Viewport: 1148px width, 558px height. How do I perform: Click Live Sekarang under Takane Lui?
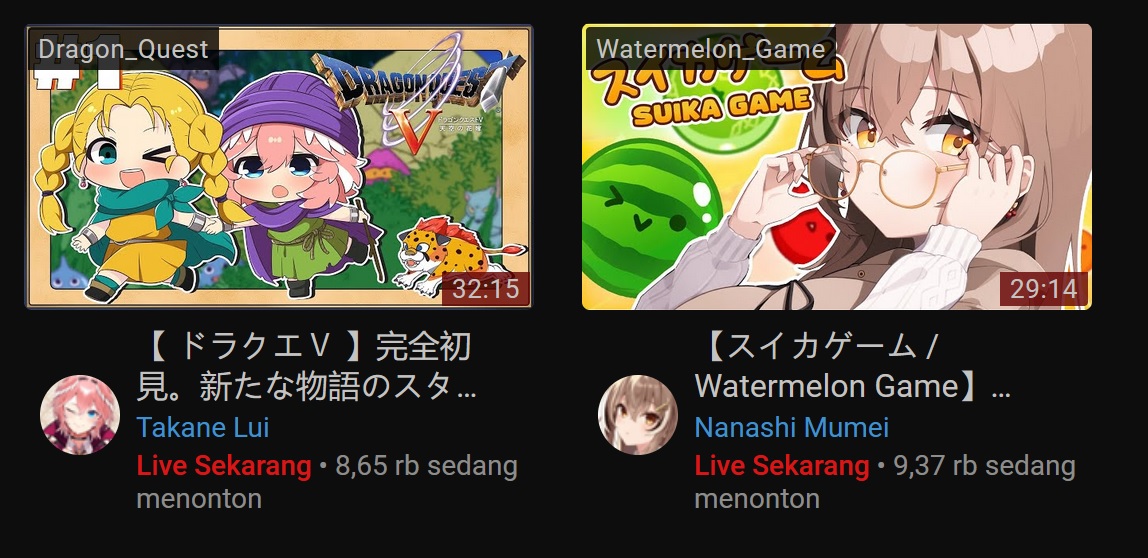tap(224, 466)
